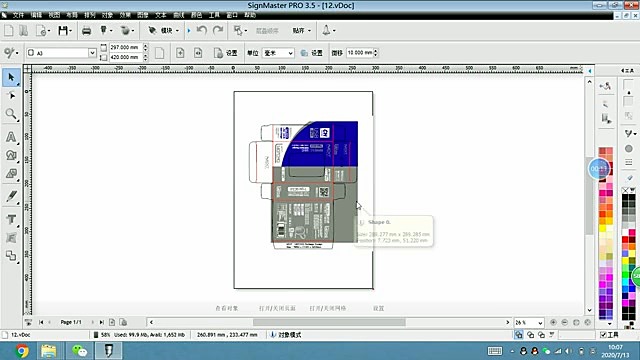Image resolution: width=640 pixels, height=360 pixels.
Task: Open the 编辑 menu
Action: [36, 15]
